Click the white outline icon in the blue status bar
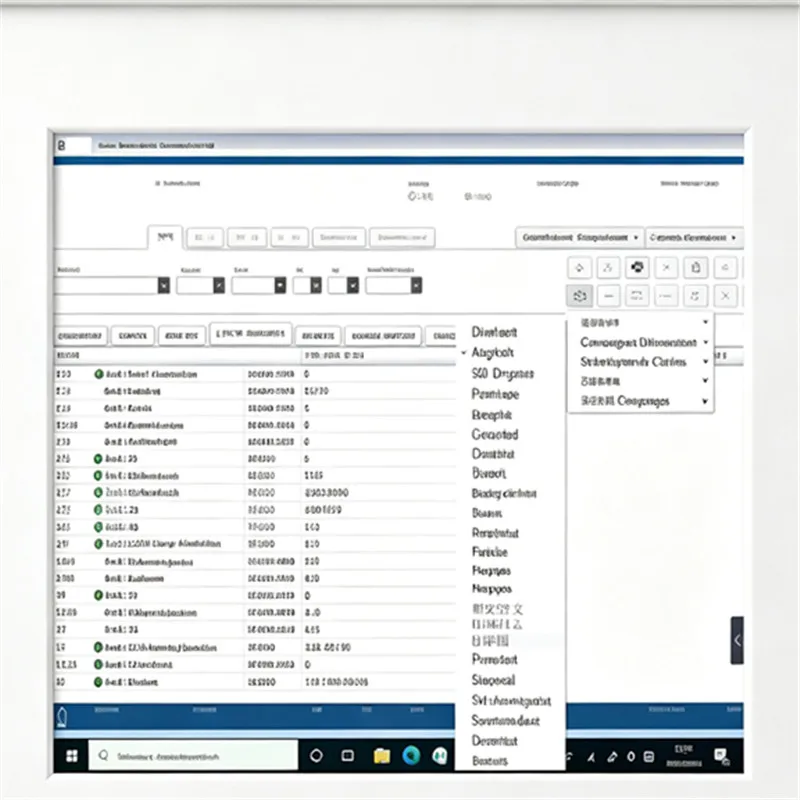Image resolution: width=800 pixels, height=800 pixels. [x=62, y=717]
